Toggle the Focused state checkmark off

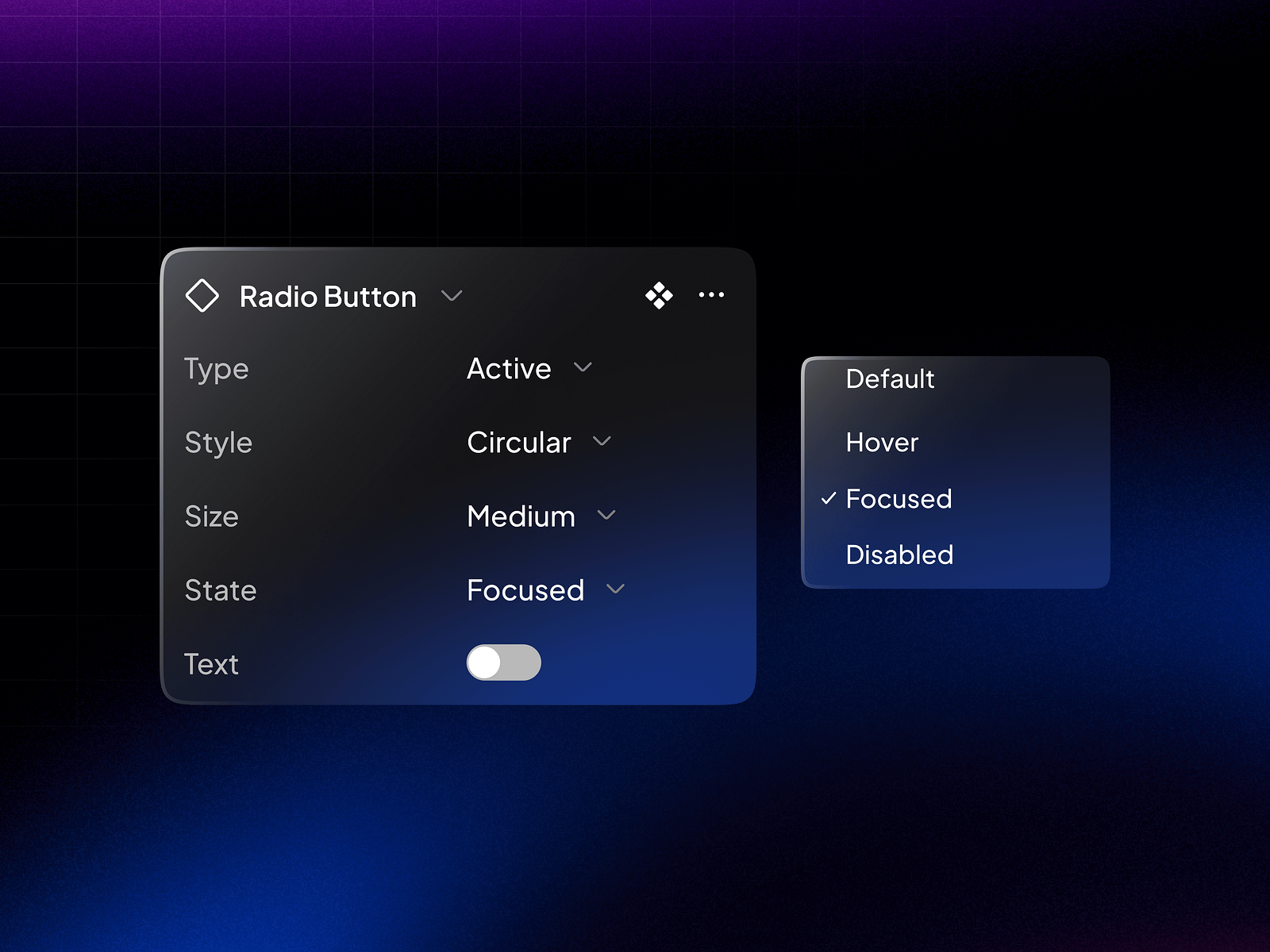[828, 498]
